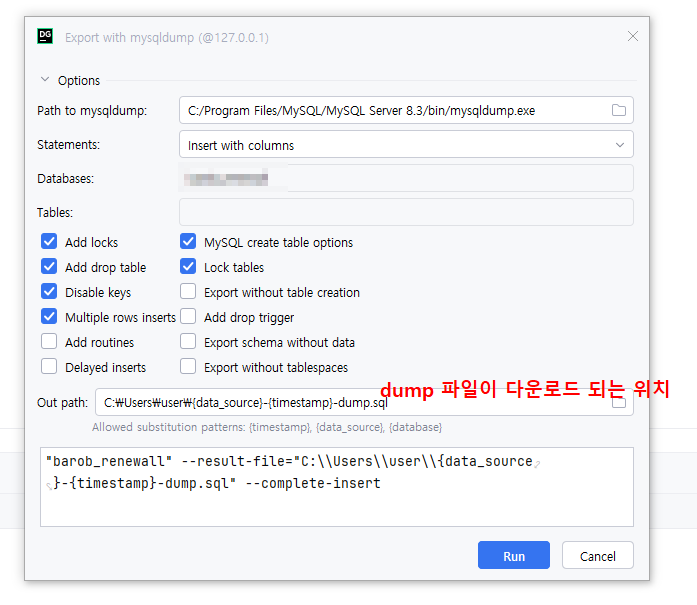Uncheck Add locks checkbox
Screen dimensions: 697x605
49,241
